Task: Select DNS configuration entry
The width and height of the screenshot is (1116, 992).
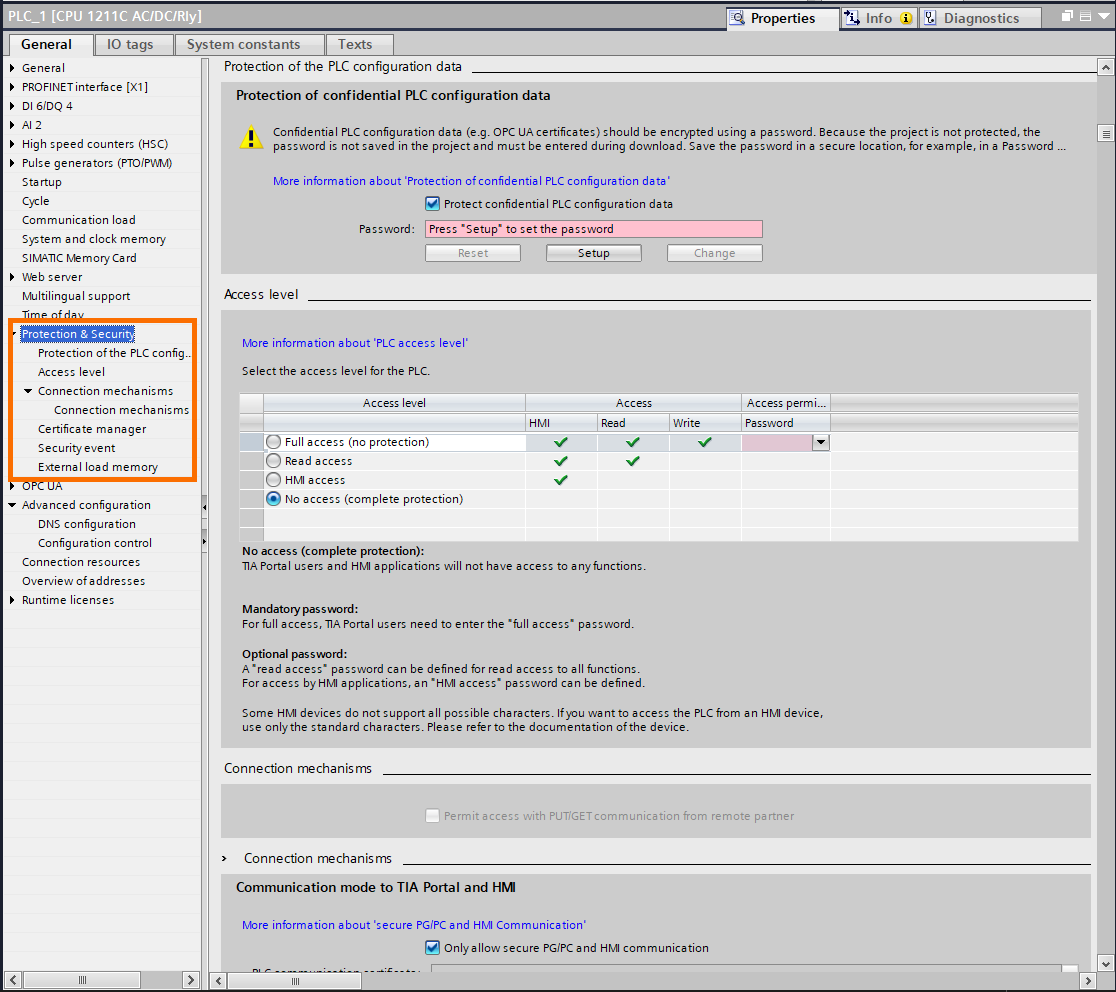Action: tap(87, 524)
